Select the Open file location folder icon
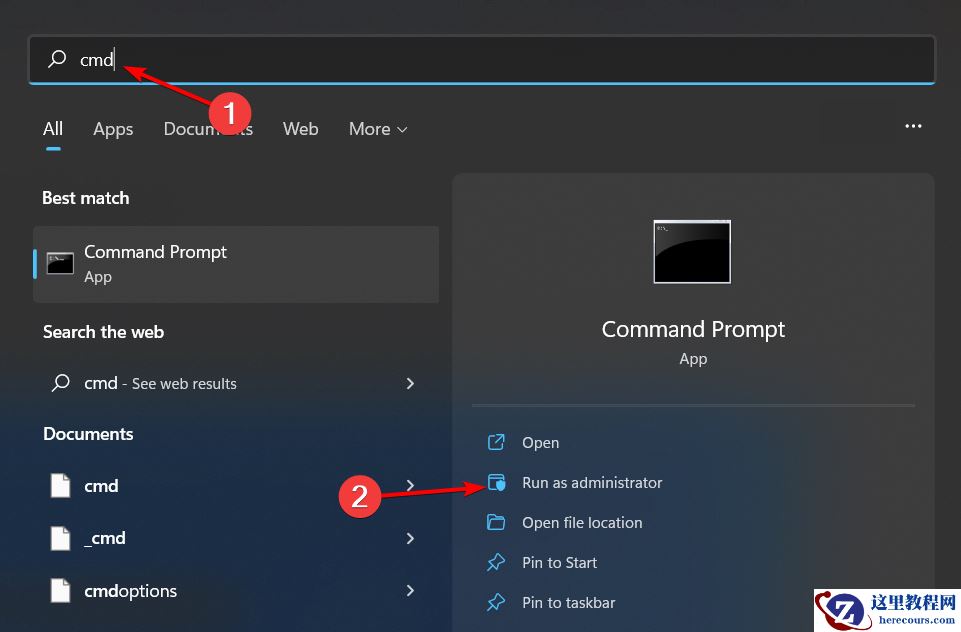The width and height of the screenshot is (961, 632). (497, 522)
